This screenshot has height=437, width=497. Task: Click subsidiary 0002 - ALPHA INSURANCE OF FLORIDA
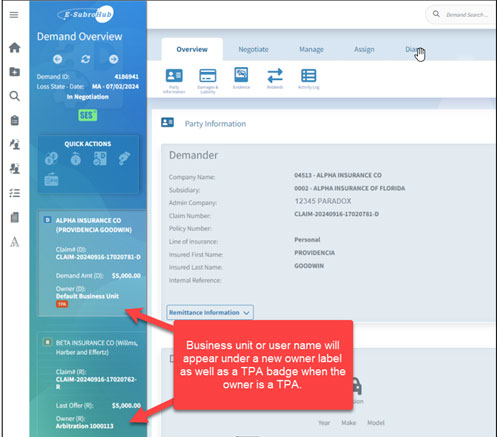pyautogui.click(x=350, y=188)
